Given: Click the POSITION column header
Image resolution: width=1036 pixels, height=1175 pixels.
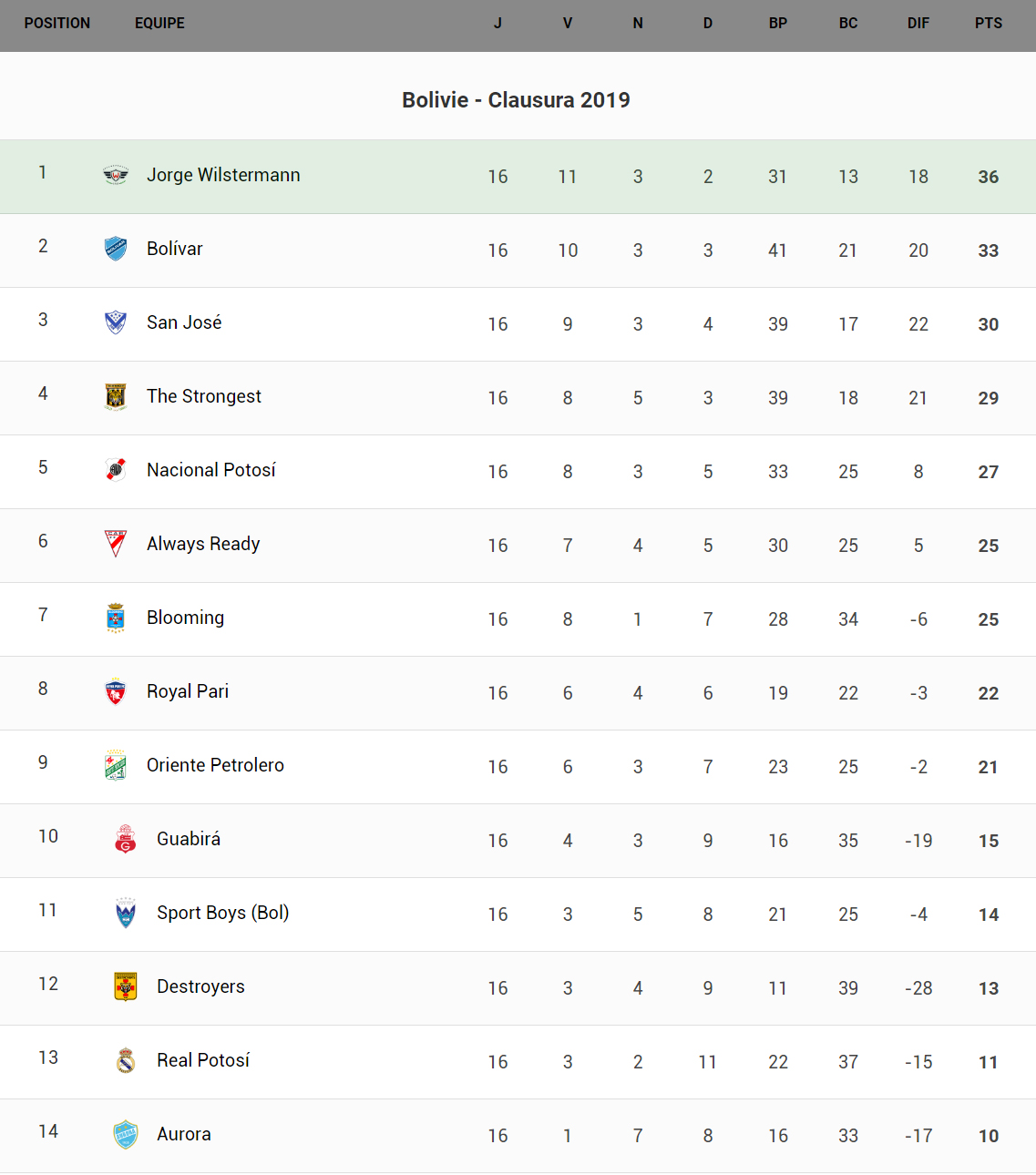Looking at the screenshot, I should [x=57, y=24].
